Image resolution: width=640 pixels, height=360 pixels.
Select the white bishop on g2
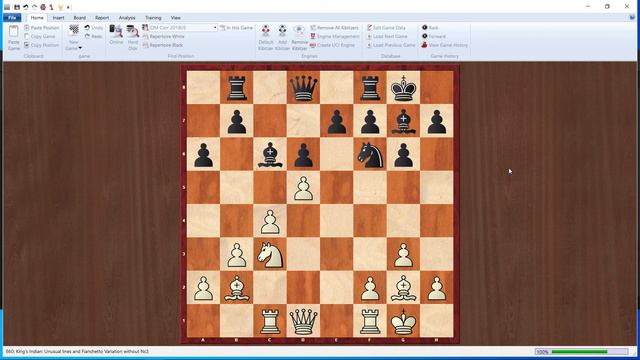click(x=403, y=288)
